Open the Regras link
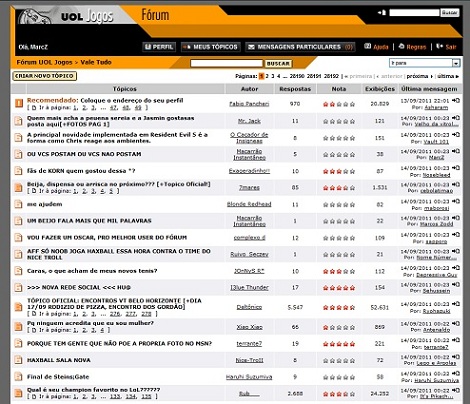Image resolution: width=470 pixels, height=404 pixels. pos(416,47)
